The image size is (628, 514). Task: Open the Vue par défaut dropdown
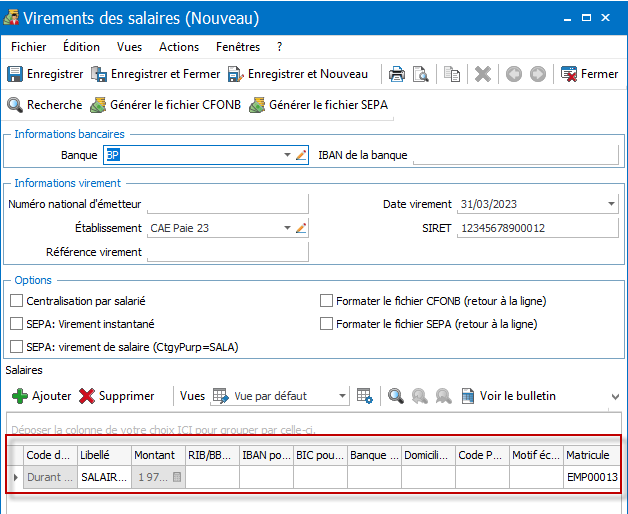pos(342,396)
